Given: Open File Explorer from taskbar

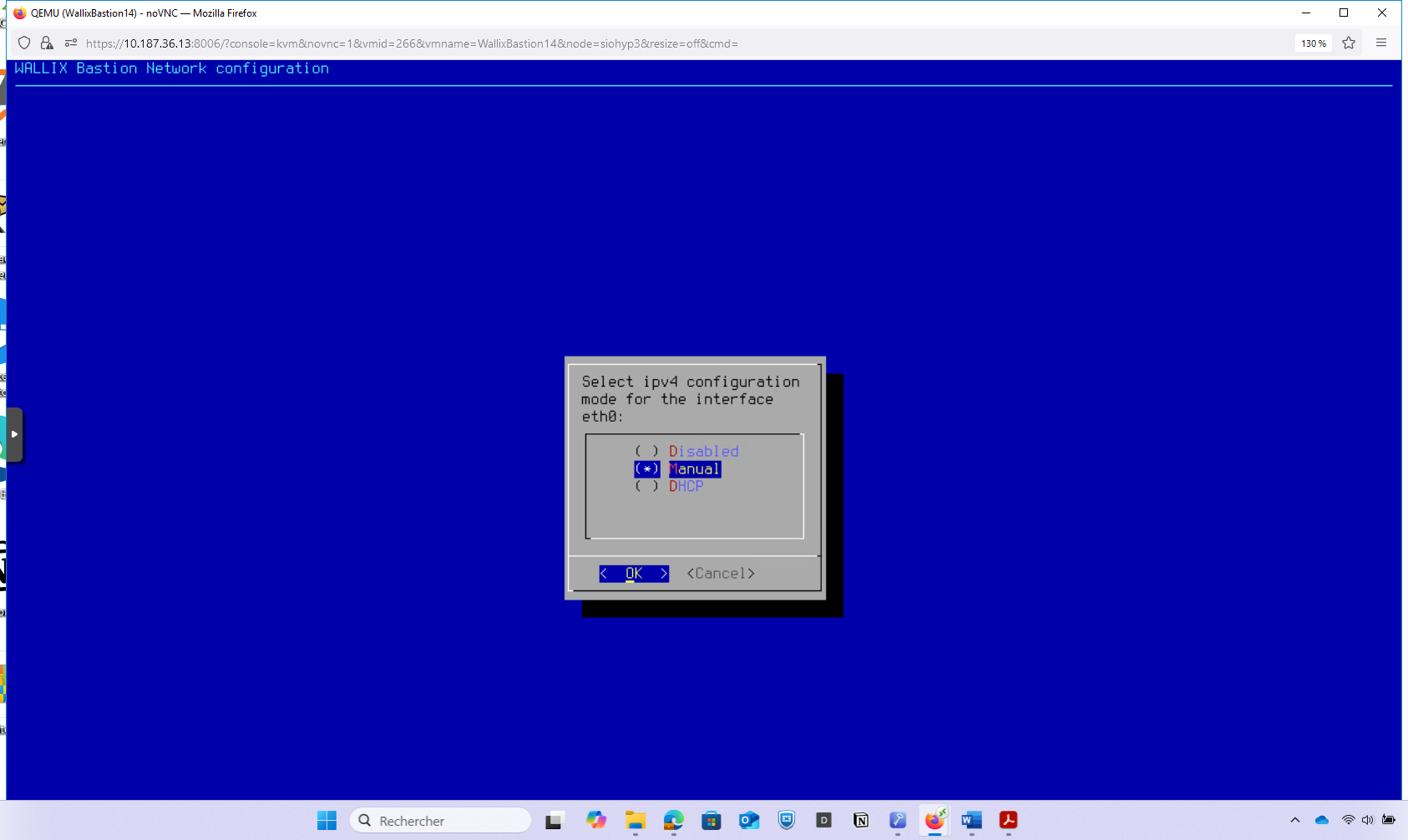Looking at the screenshot, I should click(x=636, y=820).
